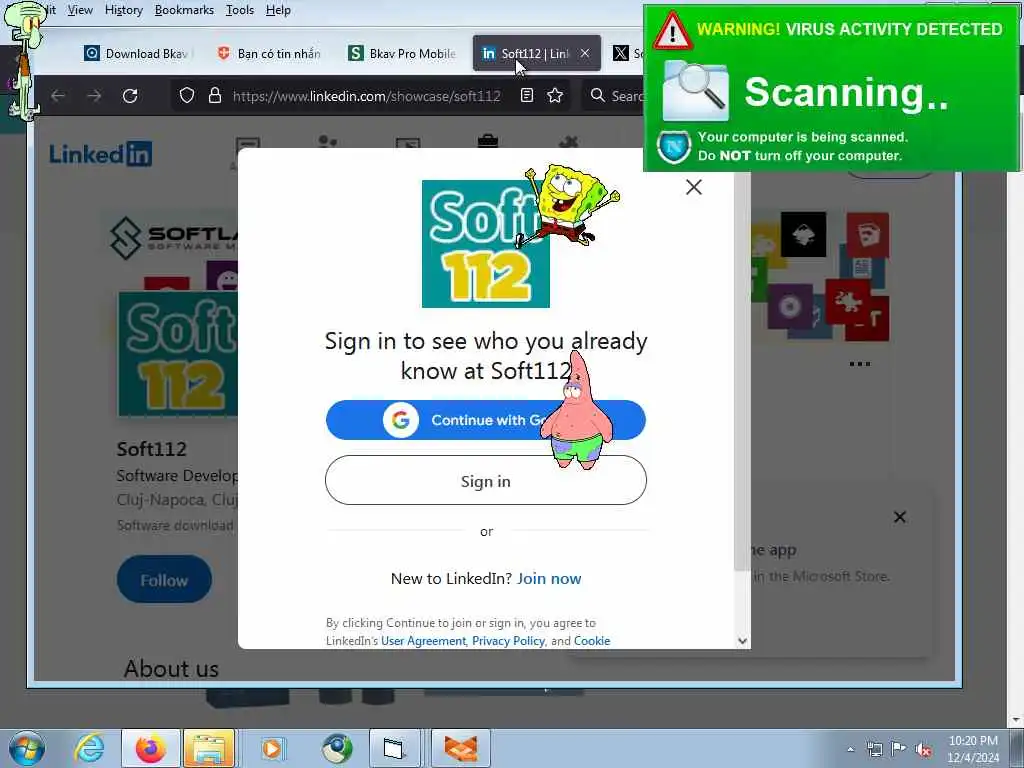Viewport: 1024px width, 768px height.
Task: Go forward with the browser forward arrow
Action: pos(94,95)
